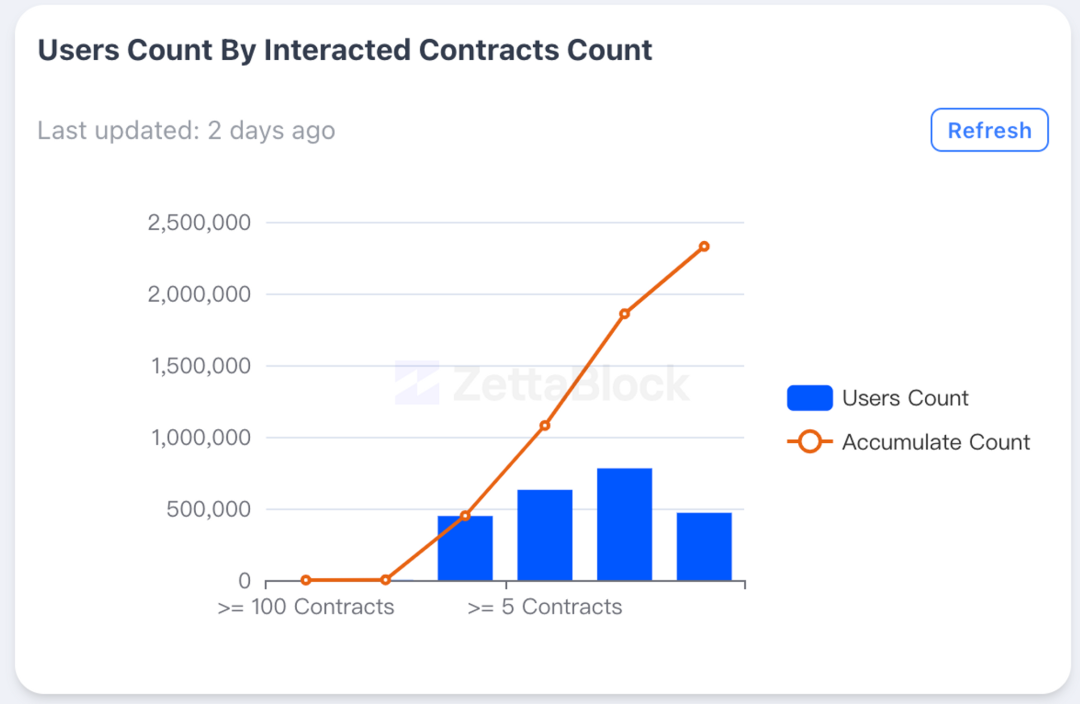Click the orange point above '>= 100 Contracts'
The width and height of the screenshot is (1080, 704).
[306, 580]
